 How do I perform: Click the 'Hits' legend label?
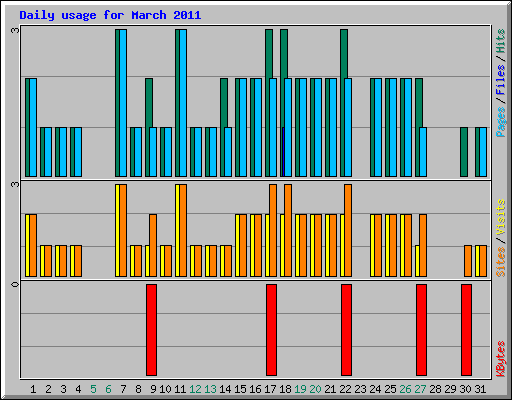[x=501, y=41]
